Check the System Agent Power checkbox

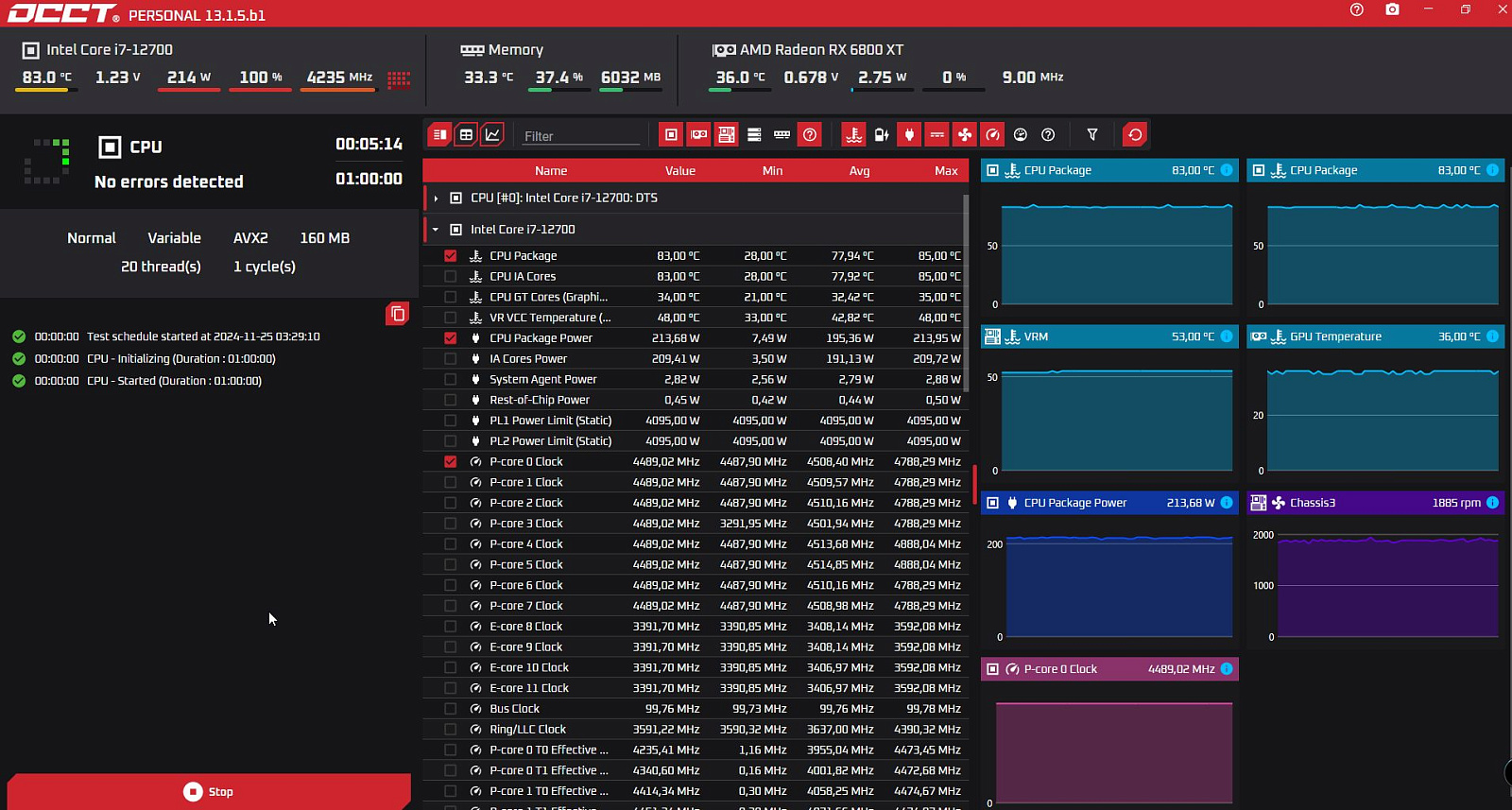tap(450, 380)
